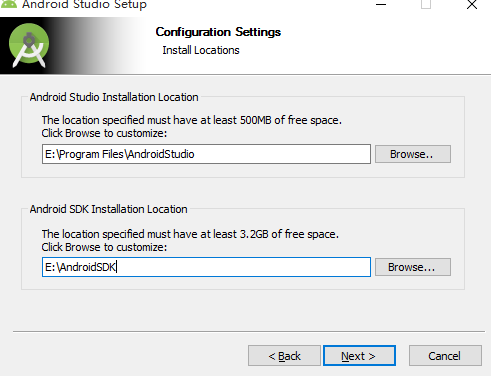Focus the Android Studio installation path field

click(x=206, y=154)
